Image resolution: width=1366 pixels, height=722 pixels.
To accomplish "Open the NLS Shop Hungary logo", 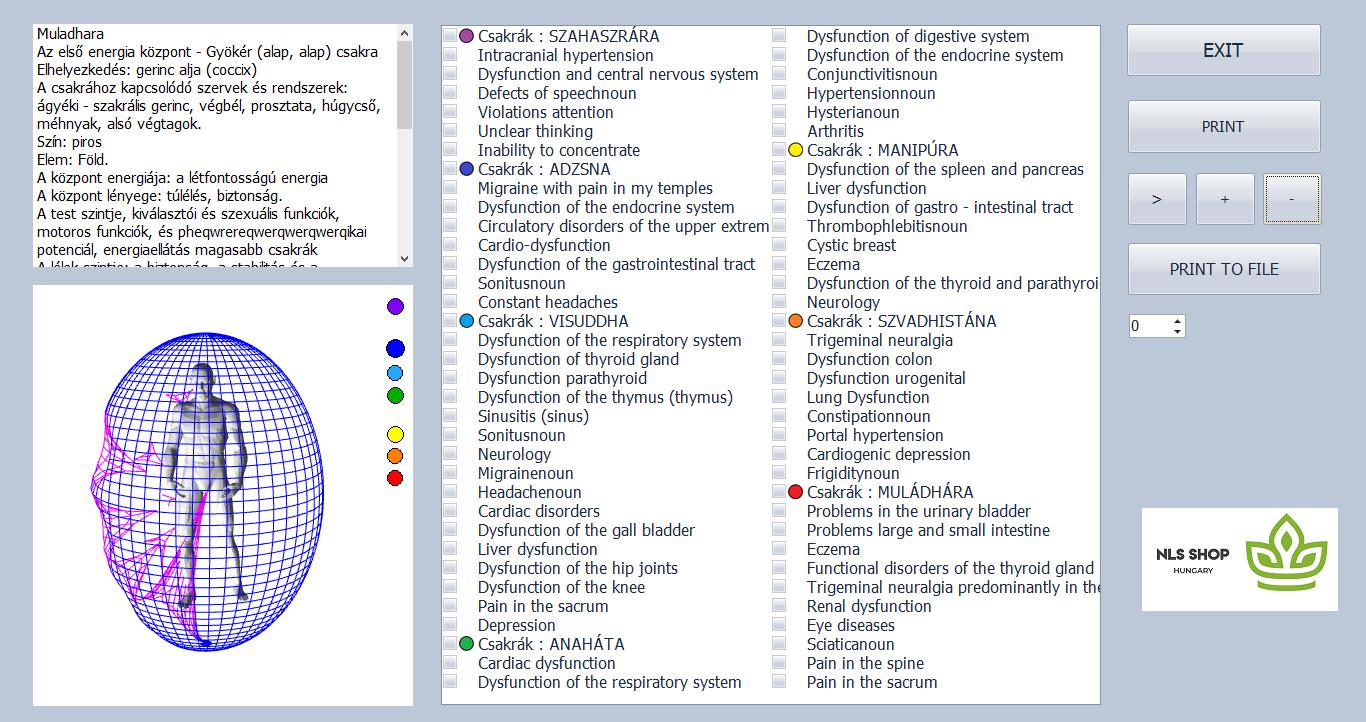I will pos(1240,559).
